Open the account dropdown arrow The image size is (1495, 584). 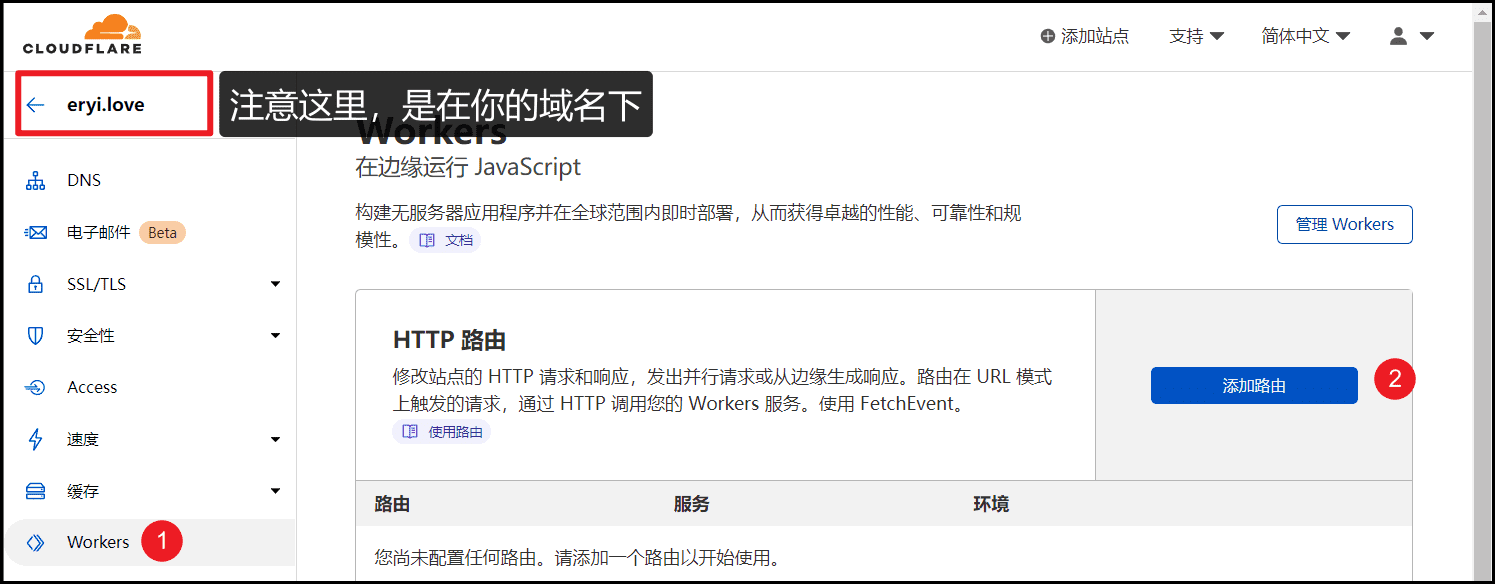point(1427,36)
